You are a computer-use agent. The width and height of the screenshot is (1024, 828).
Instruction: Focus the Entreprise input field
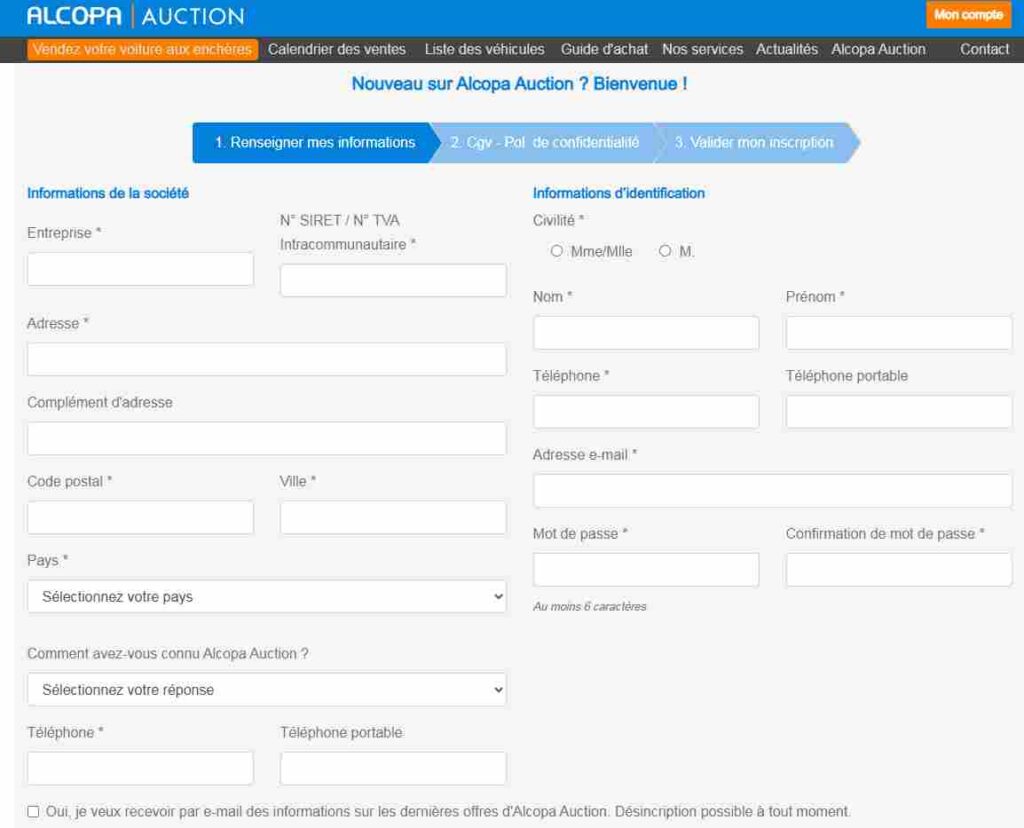pyautogui.click(x=140, y=269)
